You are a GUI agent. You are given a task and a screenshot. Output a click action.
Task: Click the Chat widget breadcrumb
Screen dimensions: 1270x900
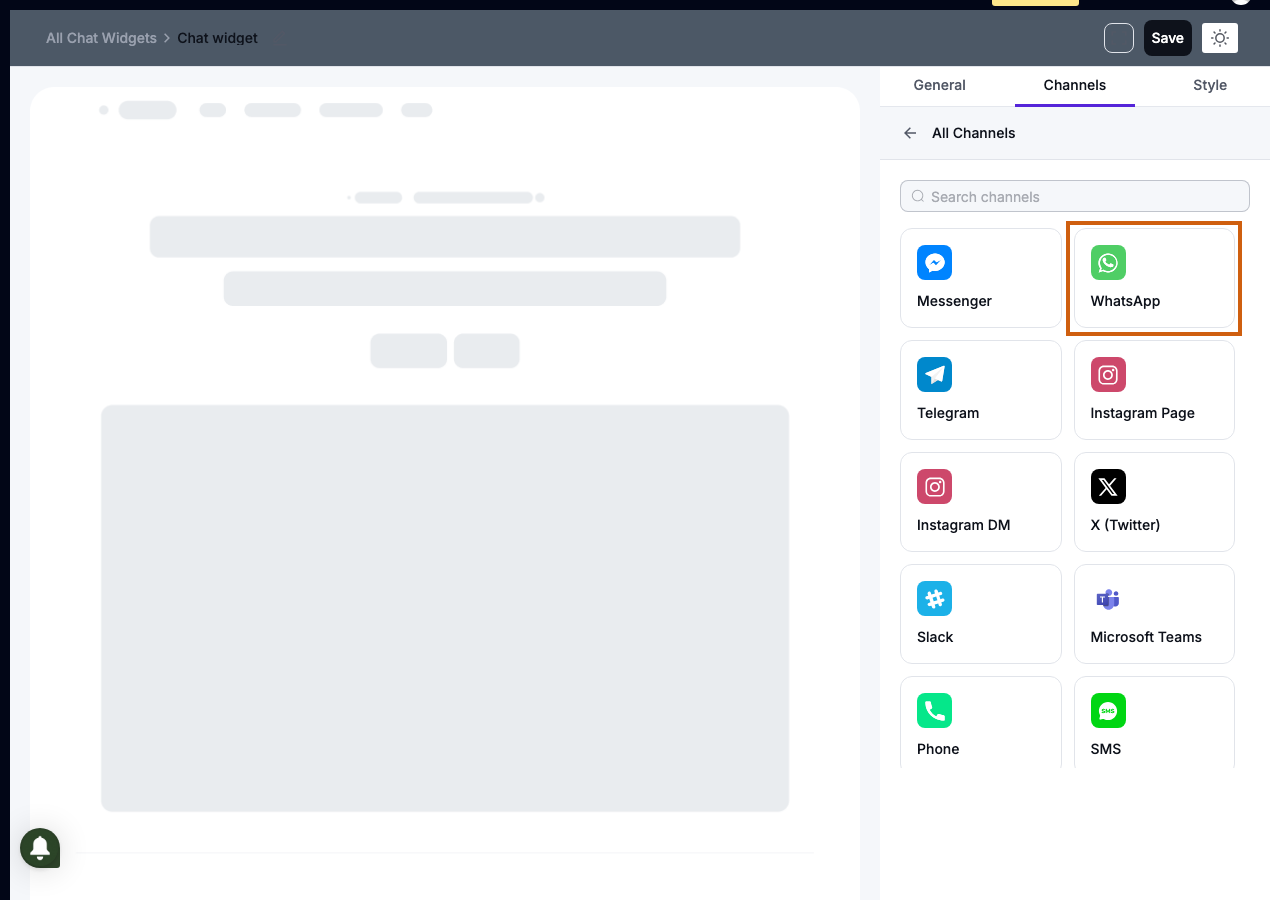pyautogui.click(x=218, y=38)
